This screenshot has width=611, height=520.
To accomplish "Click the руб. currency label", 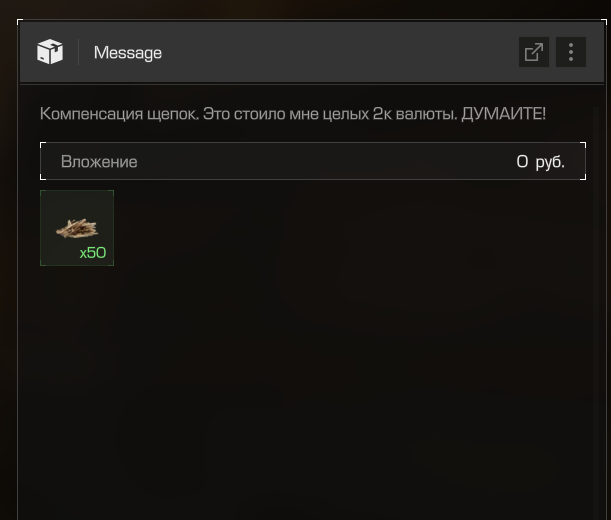I will tap(550, 162).
